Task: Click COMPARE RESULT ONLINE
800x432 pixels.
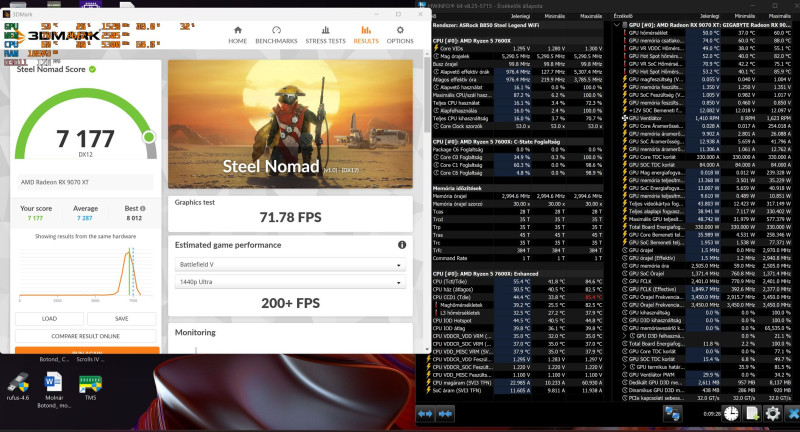Action: [86, 336]
